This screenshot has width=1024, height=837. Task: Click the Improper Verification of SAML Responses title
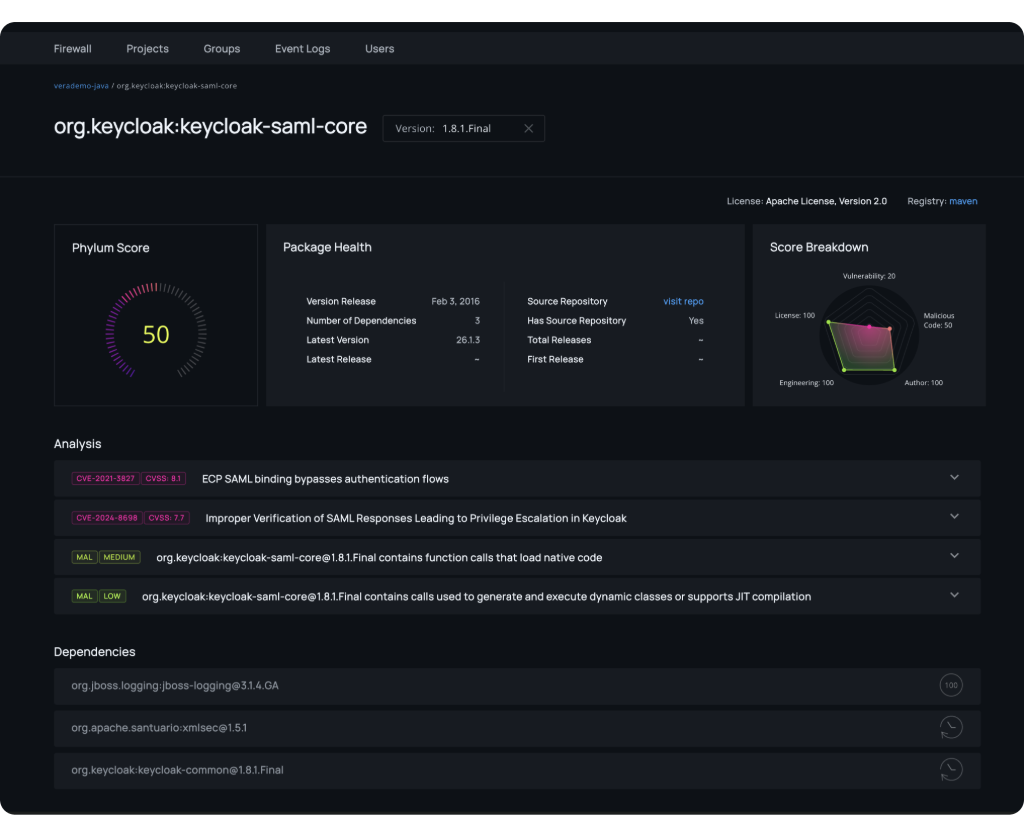click(416, 518)
